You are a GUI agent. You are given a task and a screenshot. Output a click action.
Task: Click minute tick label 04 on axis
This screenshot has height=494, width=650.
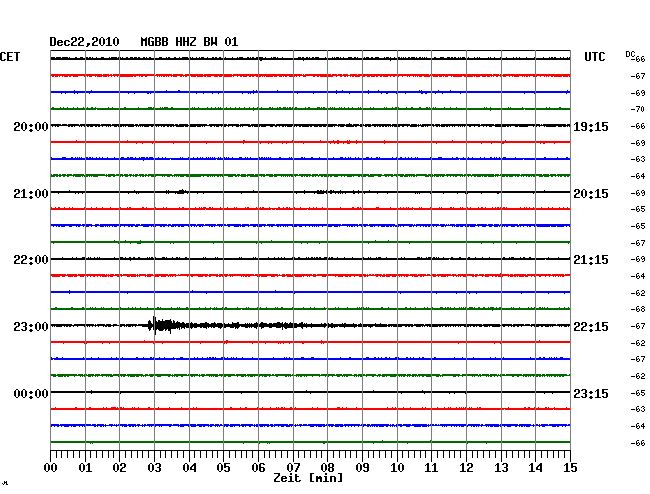pyautogui.click(x=189, y=467)
